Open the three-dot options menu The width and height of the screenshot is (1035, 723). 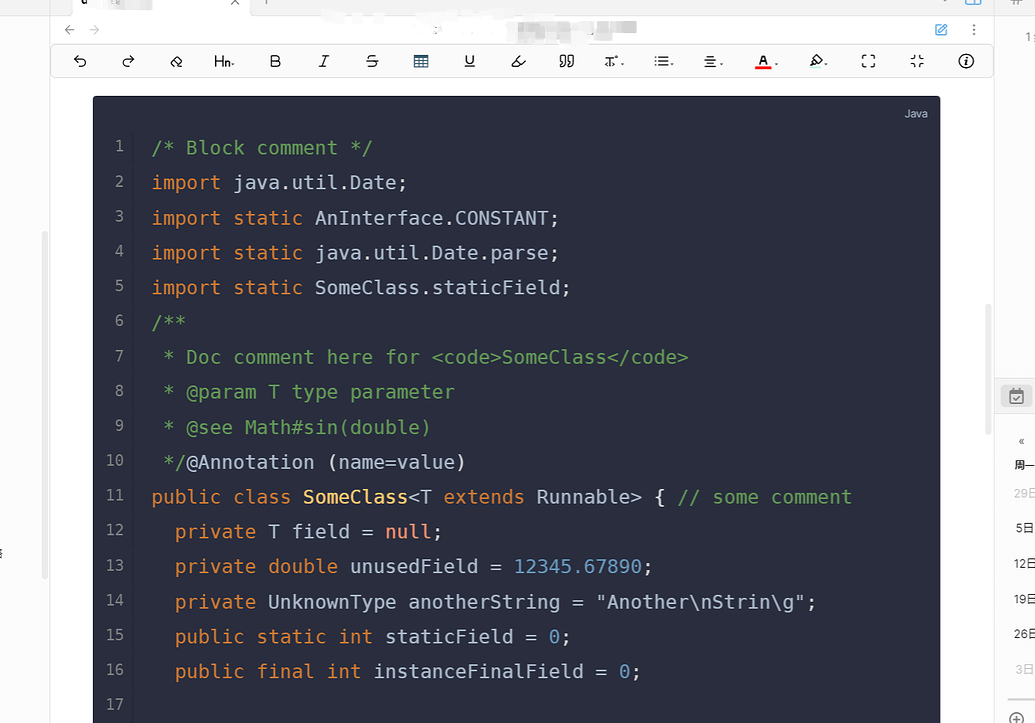(x=974, y=30)
